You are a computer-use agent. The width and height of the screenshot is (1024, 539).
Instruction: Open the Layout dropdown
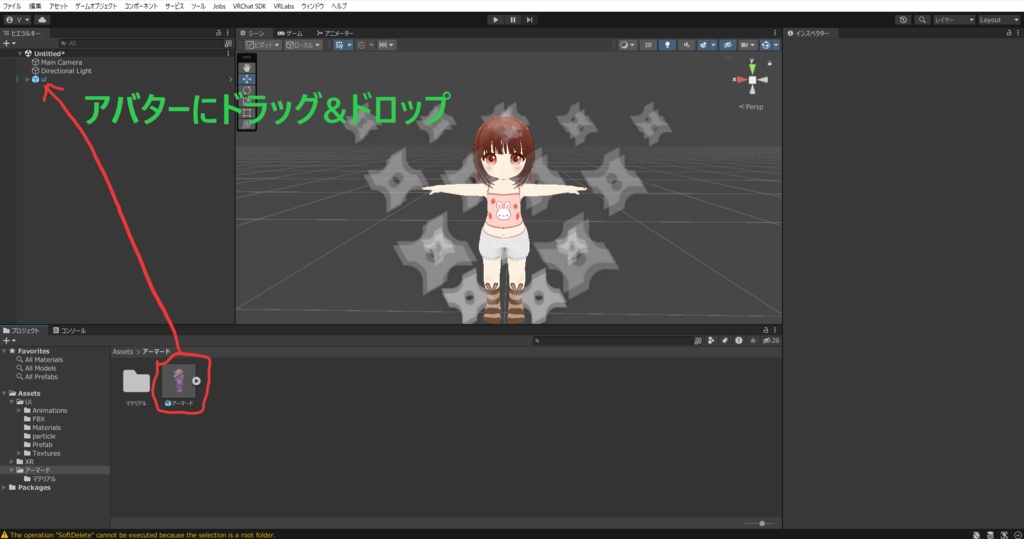999,20
